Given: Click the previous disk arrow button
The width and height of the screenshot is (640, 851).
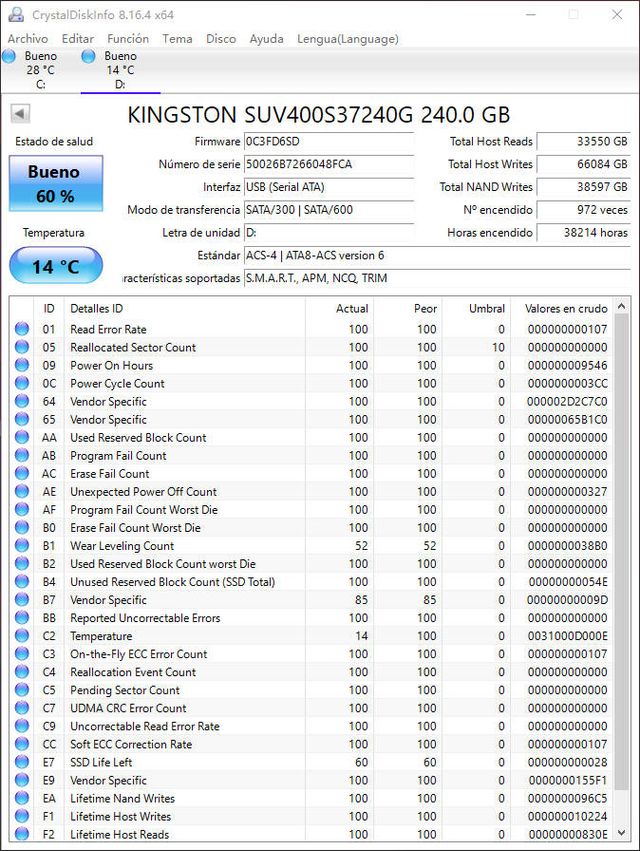Looking at the screenshot, I should coord(20,114).
